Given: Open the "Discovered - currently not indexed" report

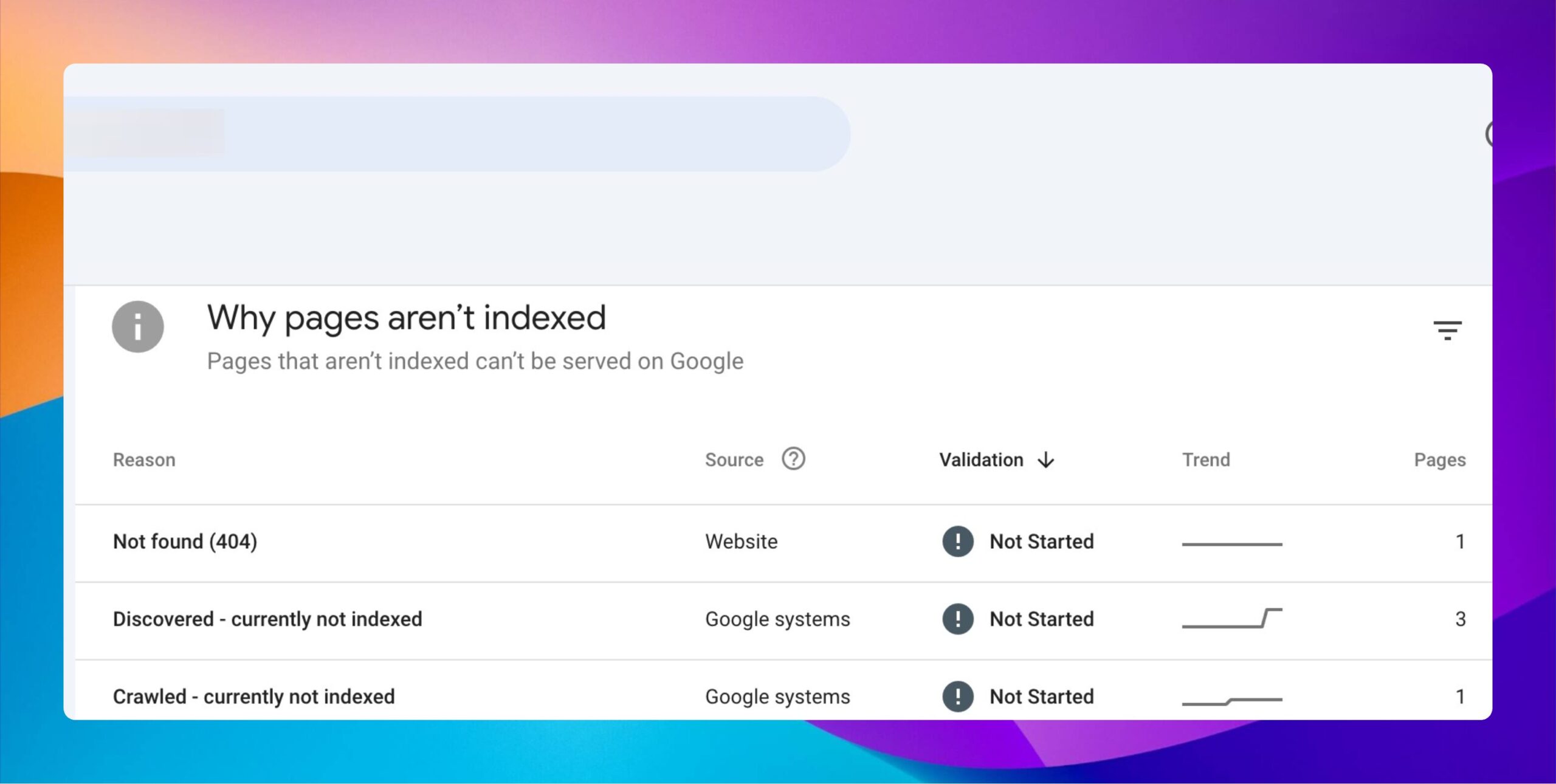Looking at the screenshot, I should click(267, 619).
